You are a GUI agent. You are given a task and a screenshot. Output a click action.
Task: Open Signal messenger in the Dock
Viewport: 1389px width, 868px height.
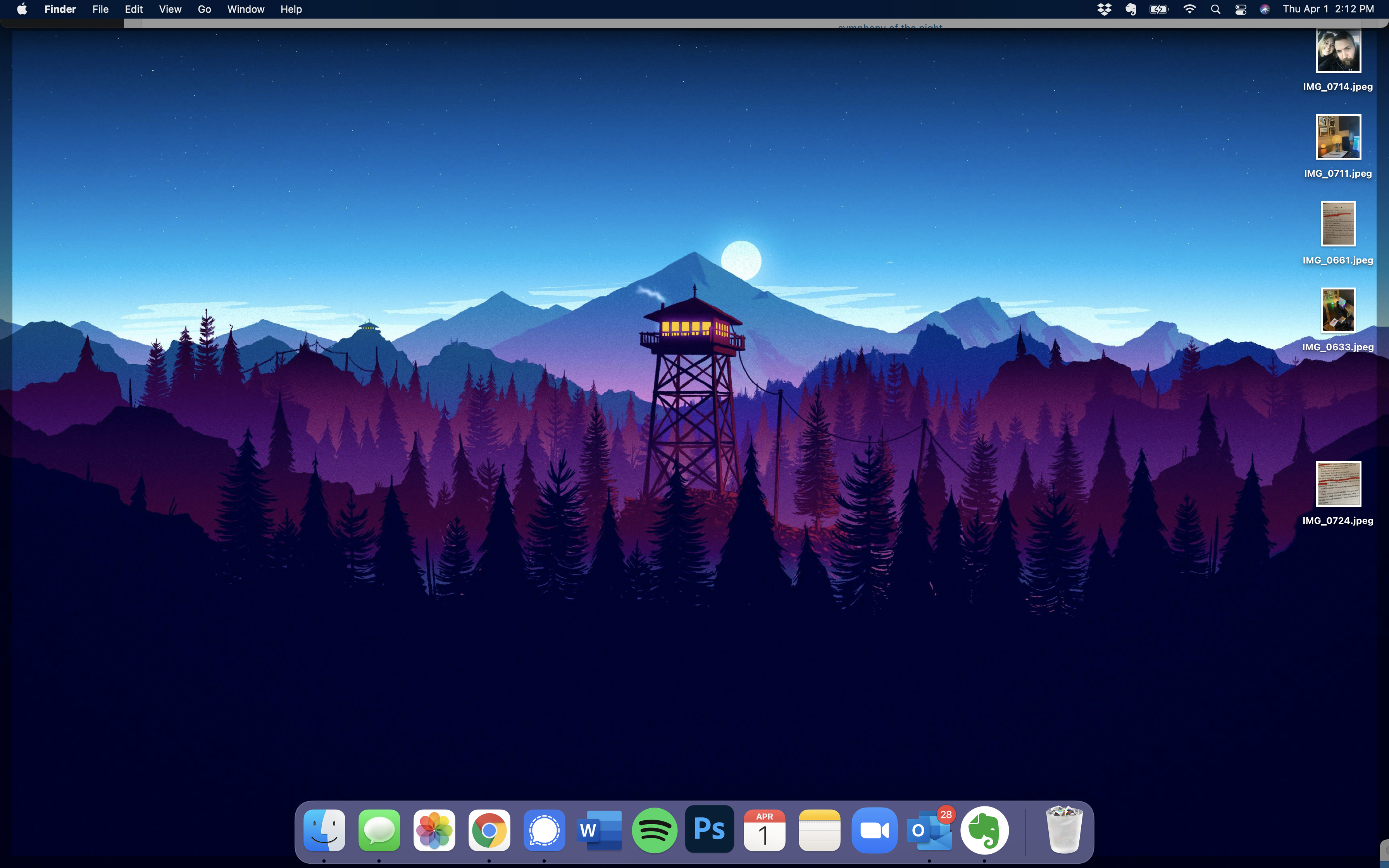tap(544, 830)
